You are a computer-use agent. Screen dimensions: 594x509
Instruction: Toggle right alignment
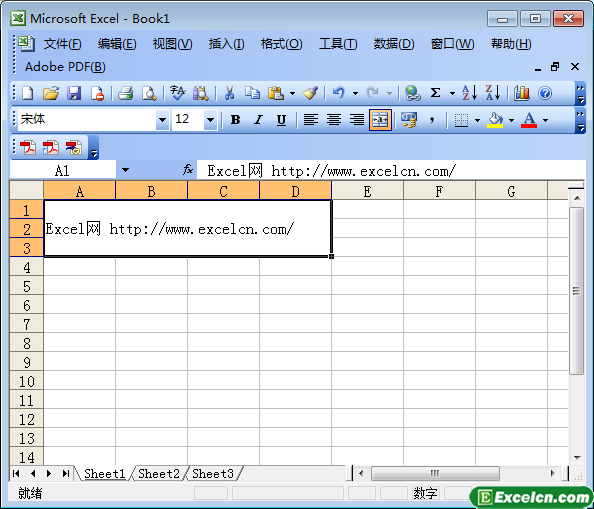click(357, 120)
